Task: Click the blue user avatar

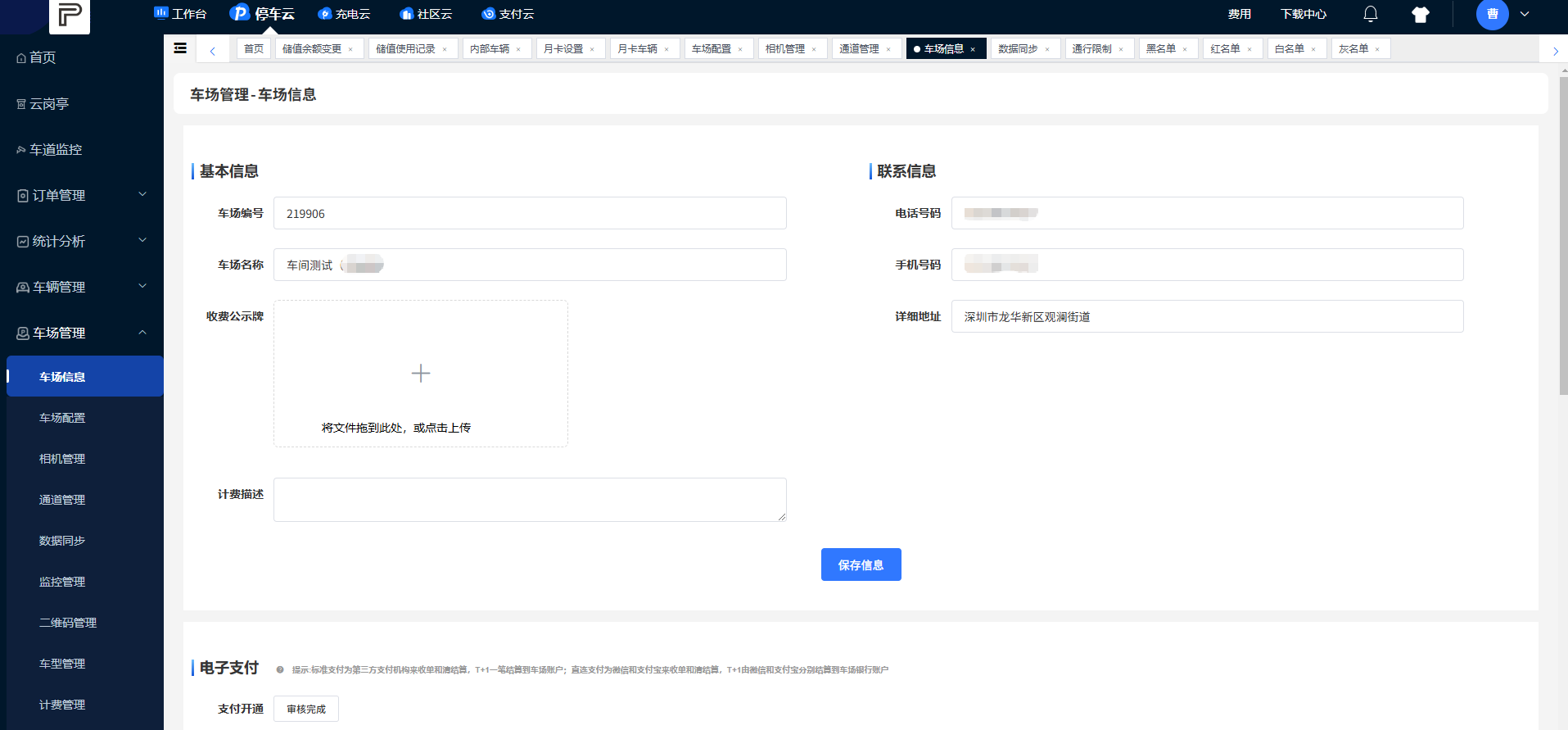Action: pos(1492,14)
